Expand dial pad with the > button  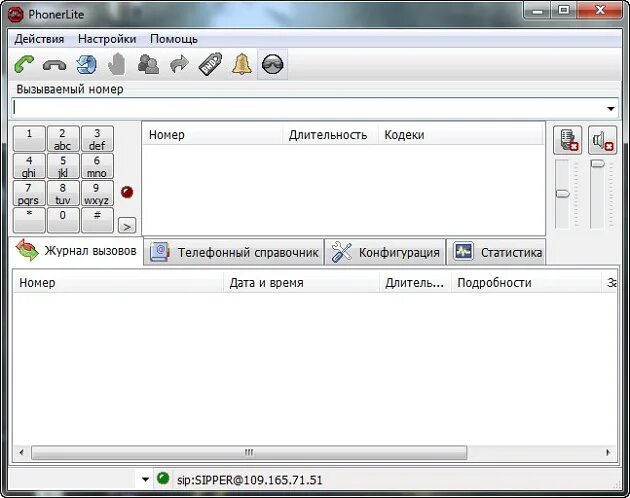(127, 225)
